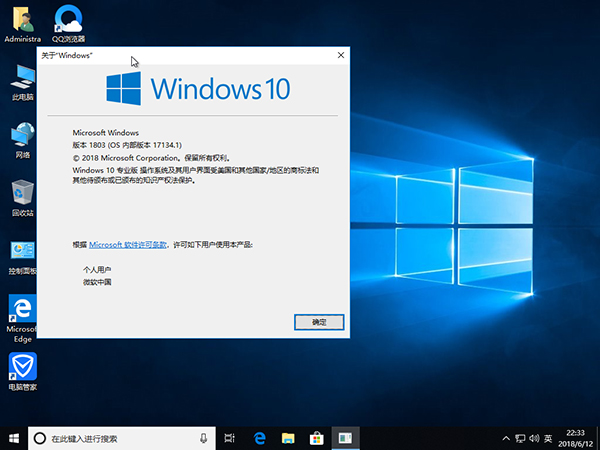This screenshot has width=600, height=450.
Task: Open the Administrator folder desktop icon
Action: (x=23, y=24)
